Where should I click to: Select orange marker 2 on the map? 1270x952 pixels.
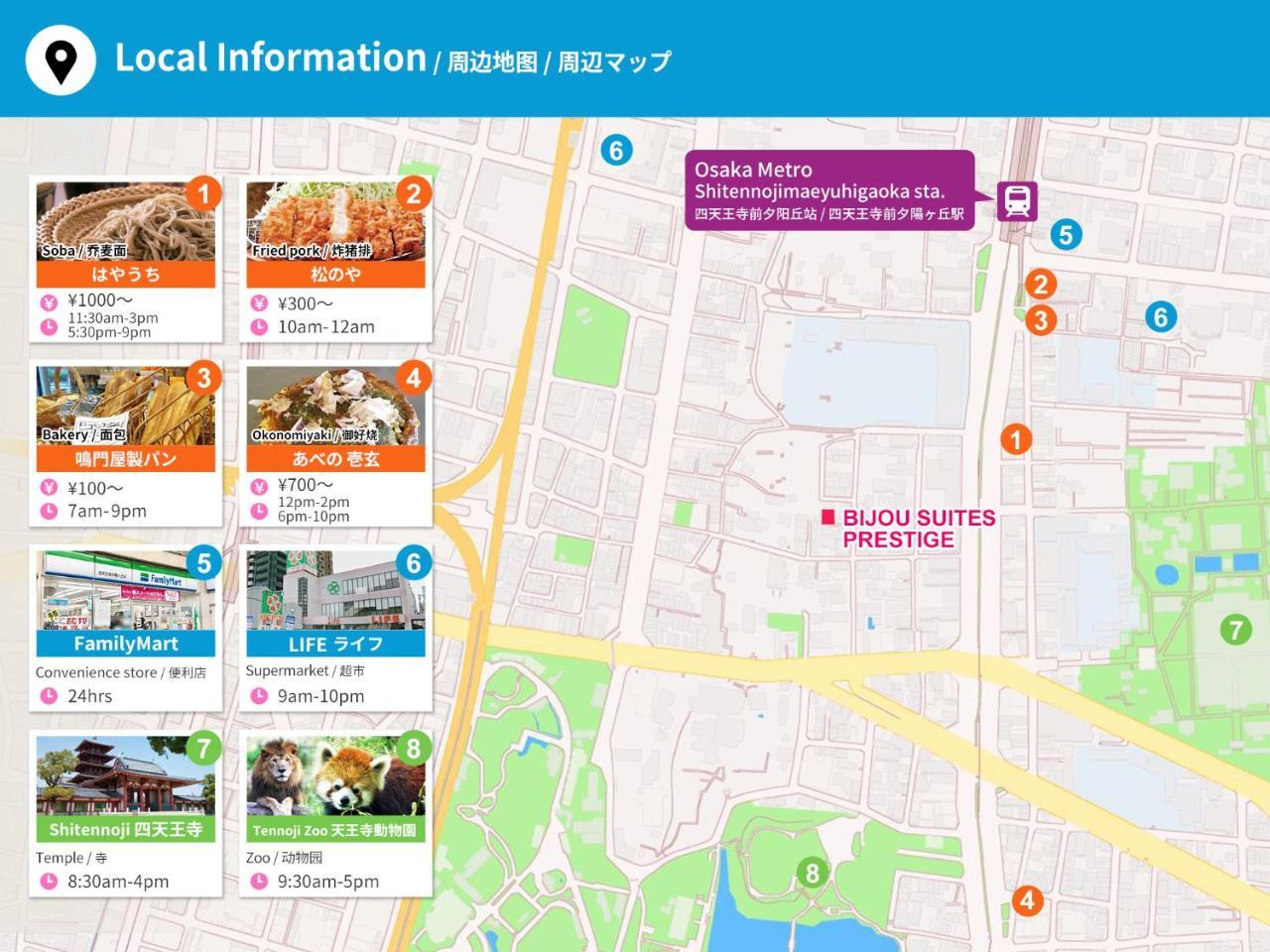1040,286
